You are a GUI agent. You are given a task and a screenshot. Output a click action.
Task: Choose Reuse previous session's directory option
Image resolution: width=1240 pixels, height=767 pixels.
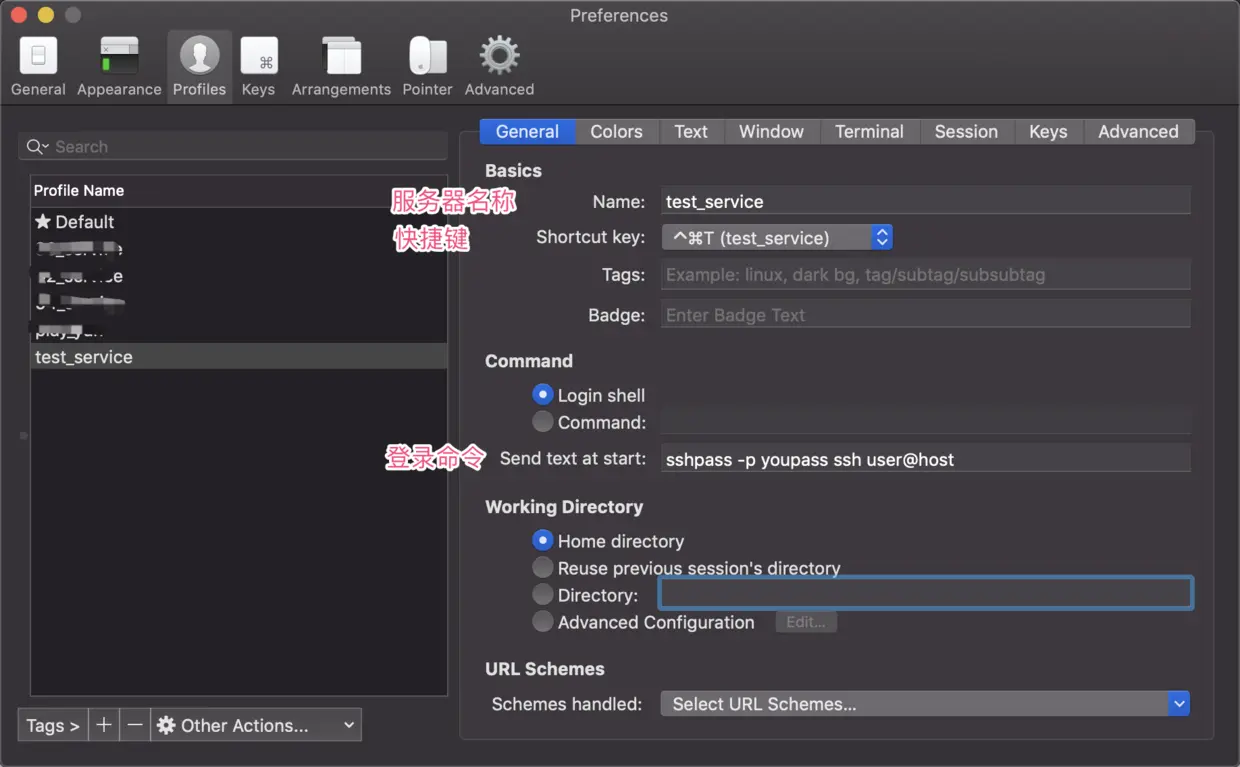coord(543,568)
